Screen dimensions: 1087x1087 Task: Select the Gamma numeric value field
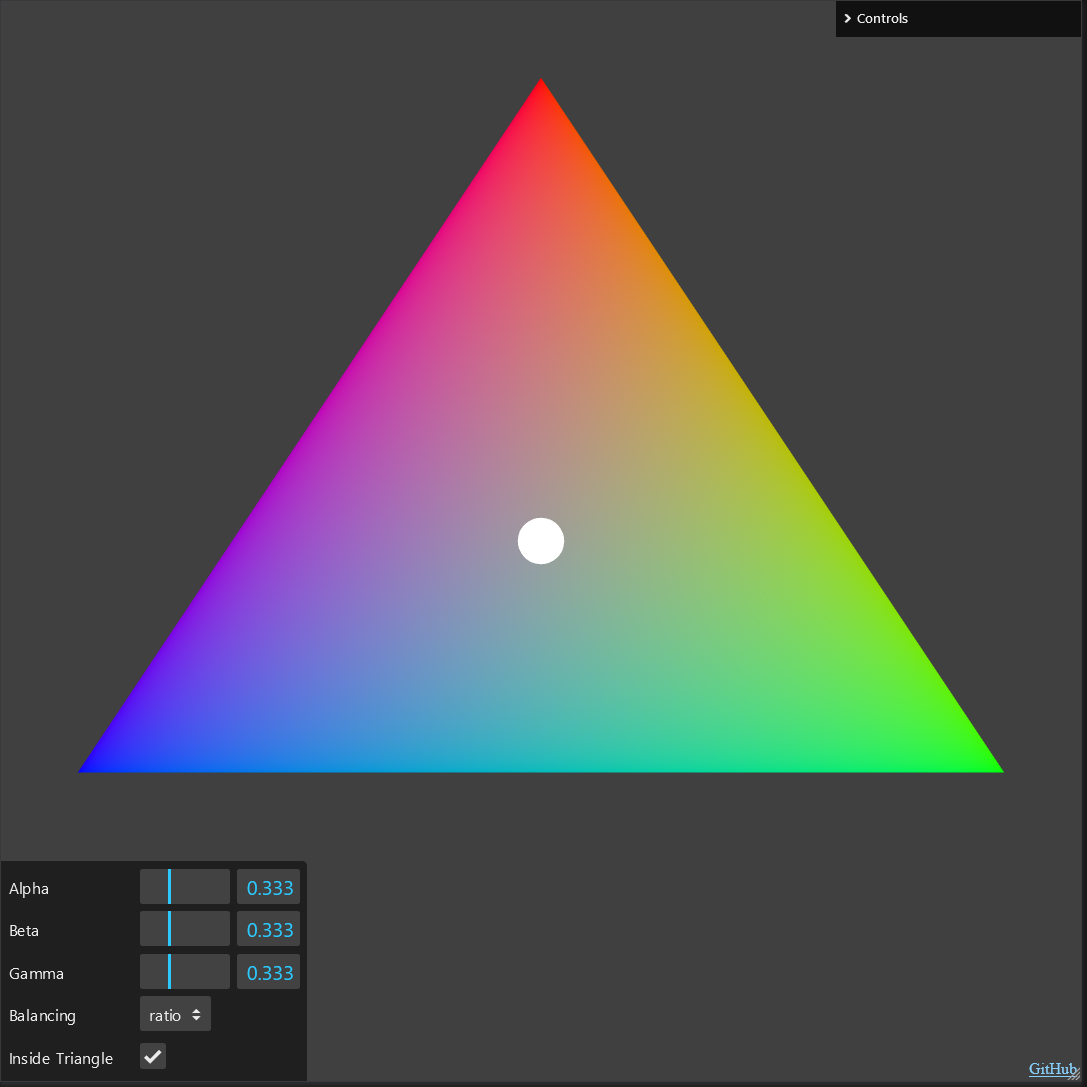point(268,971)
